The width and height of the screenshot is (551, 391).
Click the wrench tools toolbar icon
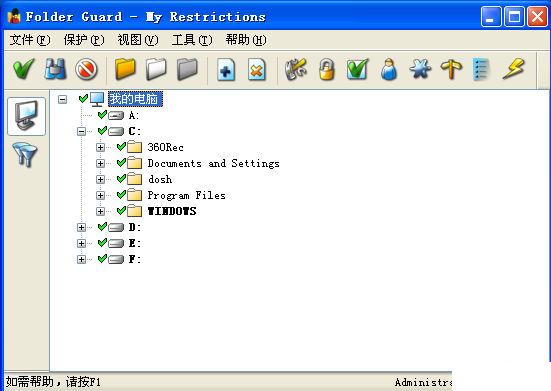[296, 69]
